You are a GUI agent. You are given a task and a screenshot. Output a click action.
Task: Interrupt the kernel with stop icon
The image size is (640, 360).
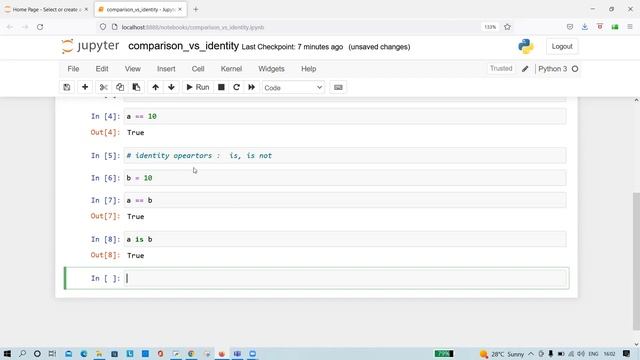tap(221, 87)
